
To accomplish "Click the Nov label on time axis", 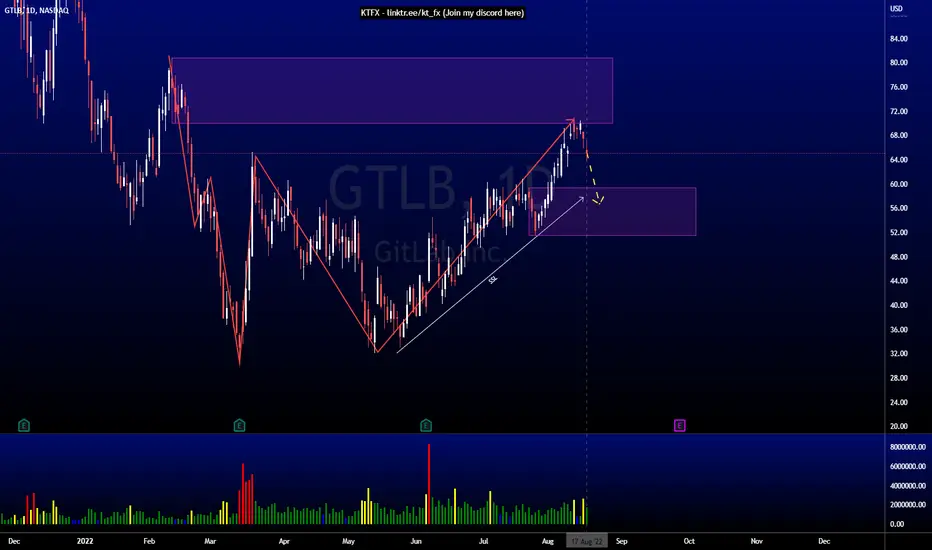I will pyautogui.click(x=756, y=541).
